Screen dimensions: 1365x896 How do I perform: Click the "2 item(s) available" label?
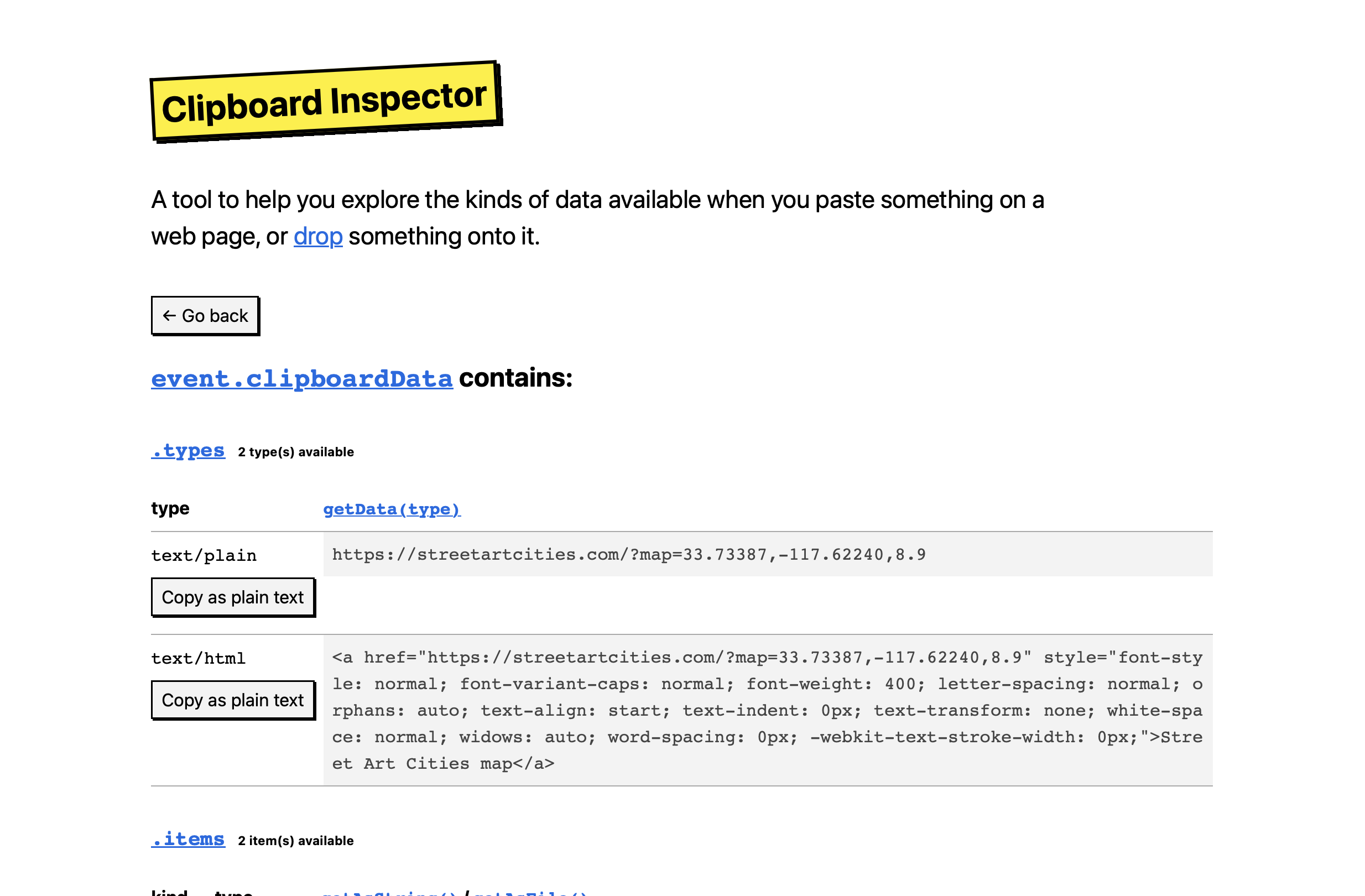(x=296, y=841)
